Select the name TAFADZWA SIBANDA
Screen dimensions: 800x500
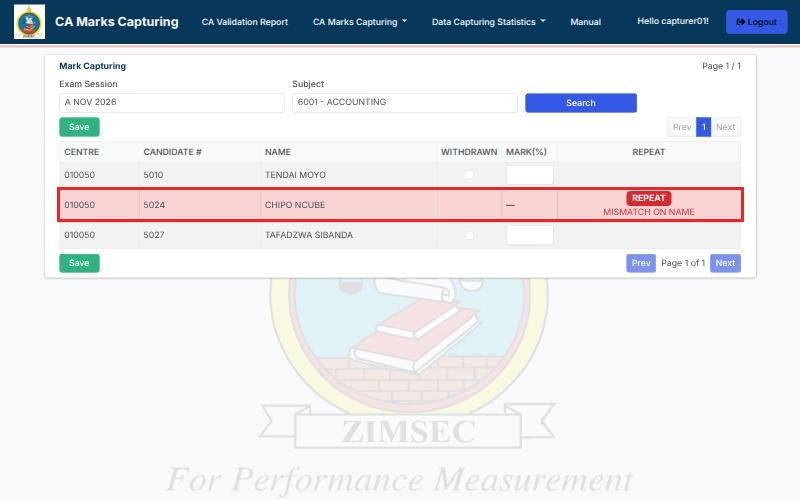coord(309,235)
